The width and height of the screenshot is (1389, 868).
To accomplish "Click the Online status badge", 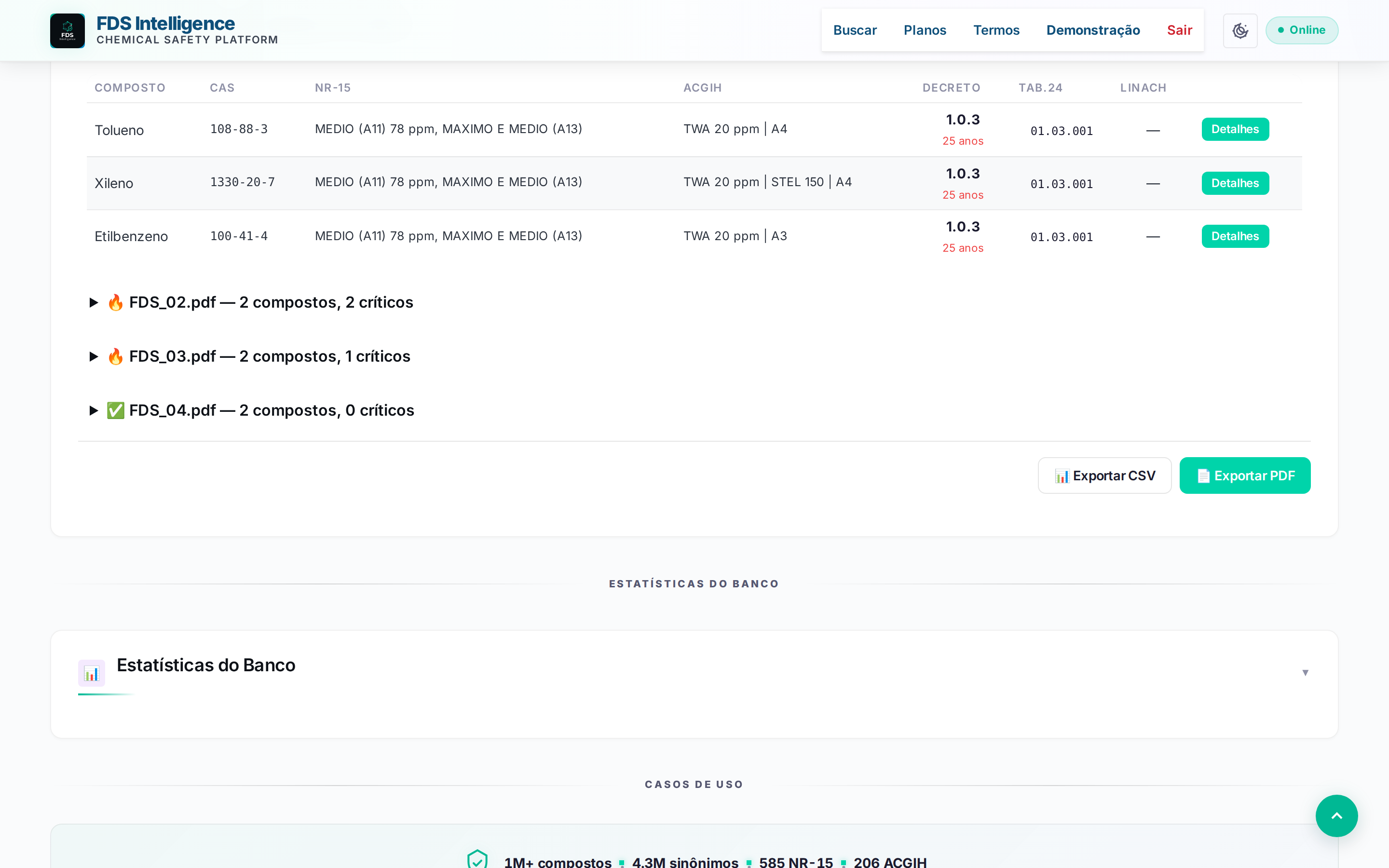I will [x=1302, y=30].
